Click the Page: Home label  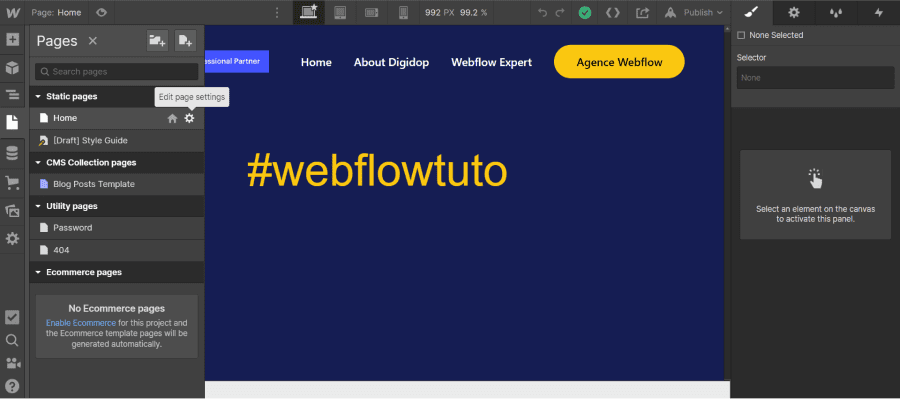(x=56, y=13)
